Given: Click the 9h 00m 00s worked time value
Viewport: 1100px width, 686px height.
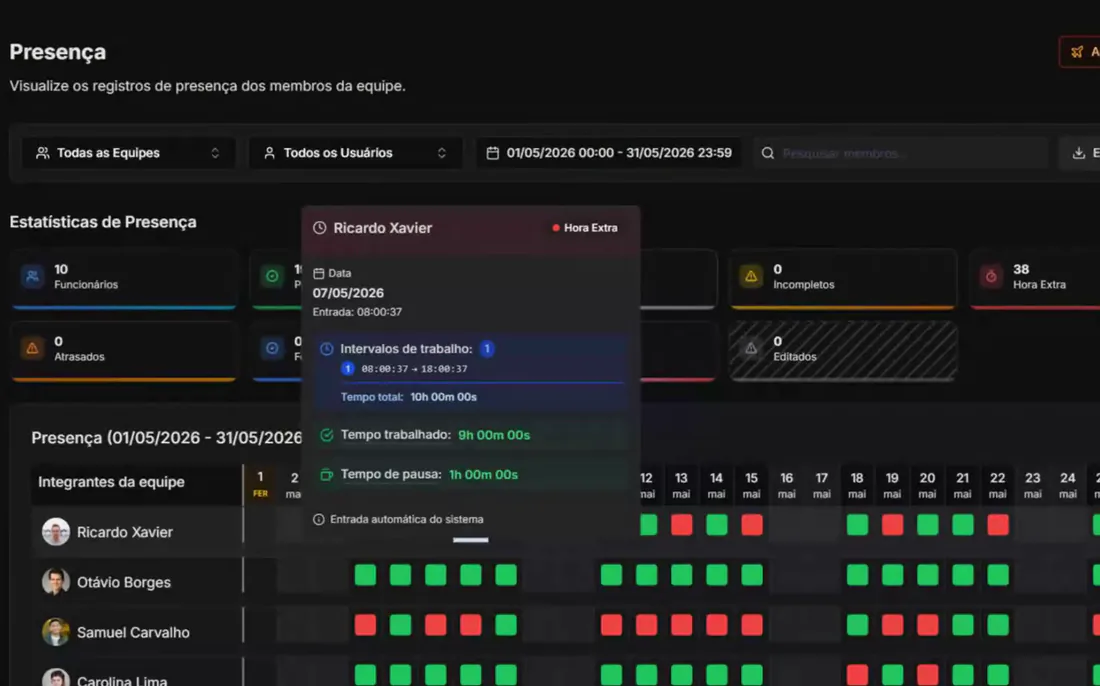Looking at the screenshot, I should [x=494, y=436].
